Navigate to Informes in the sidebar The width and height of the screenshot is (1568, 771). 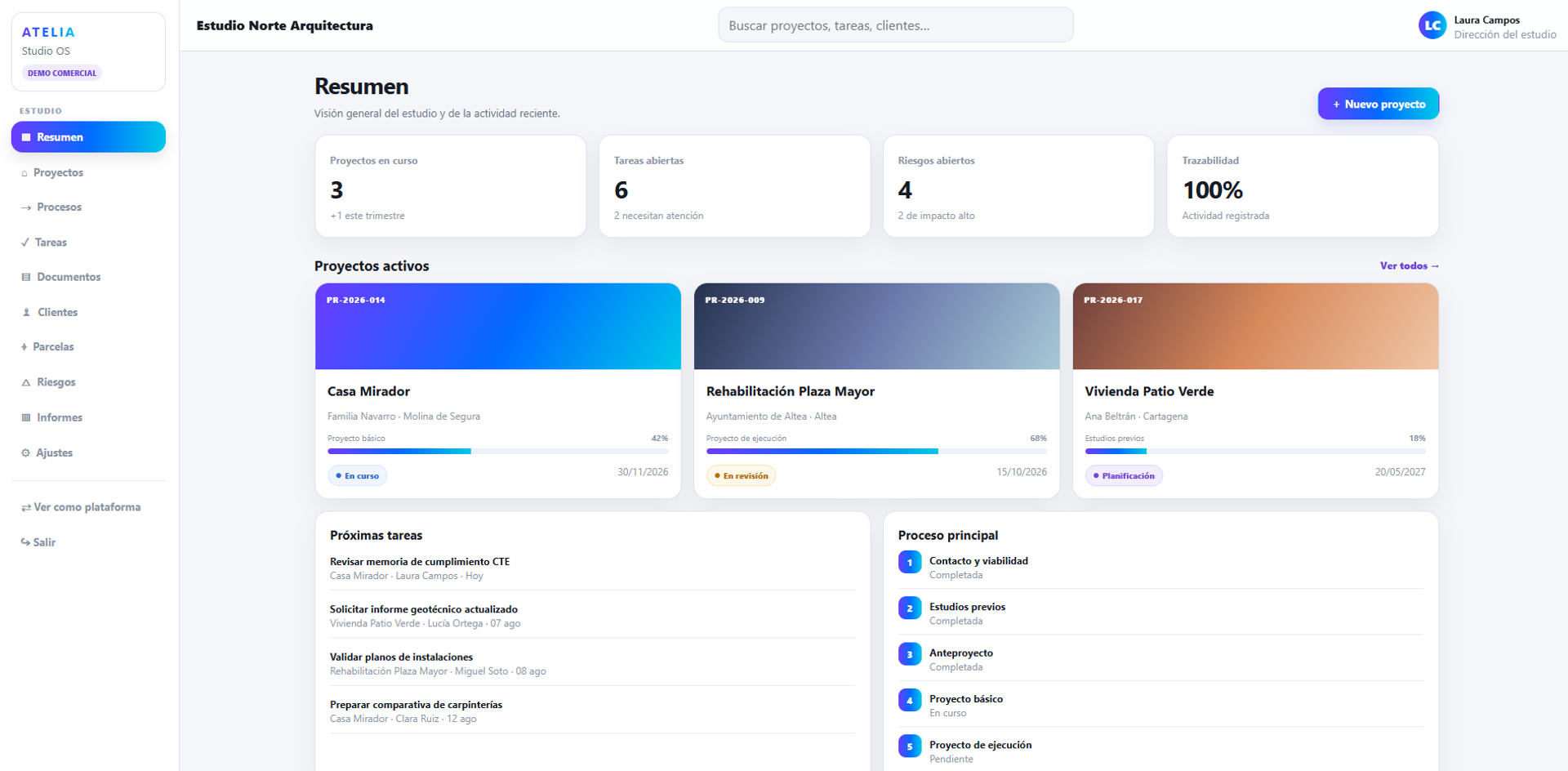88,417
